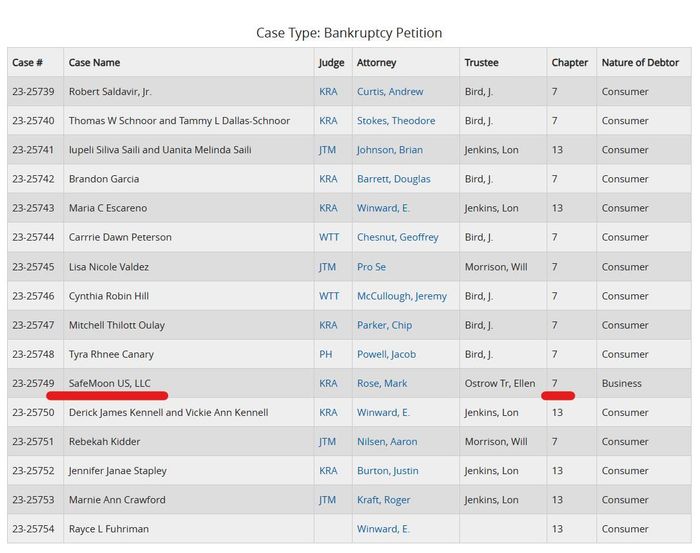
Task: Select case number 23-25739
Action: tap(33, 91)
